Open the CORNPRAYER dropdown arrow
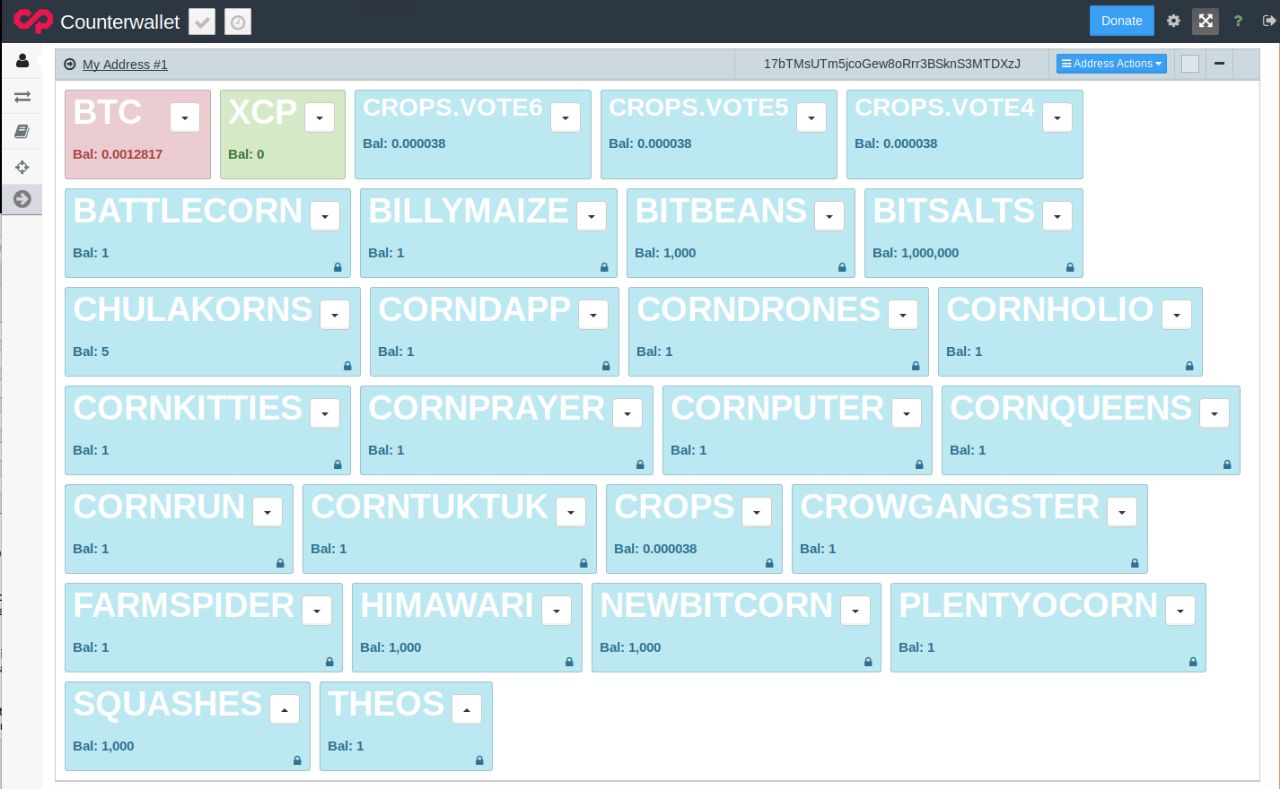 pyautogui.click(x=627, y=413)
